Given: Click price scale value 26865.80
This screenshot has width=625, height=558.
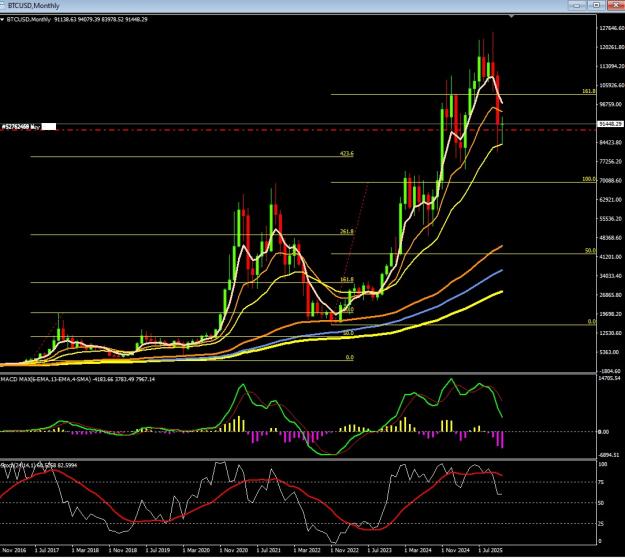Looking at the screenshot, I should point(611,295).
